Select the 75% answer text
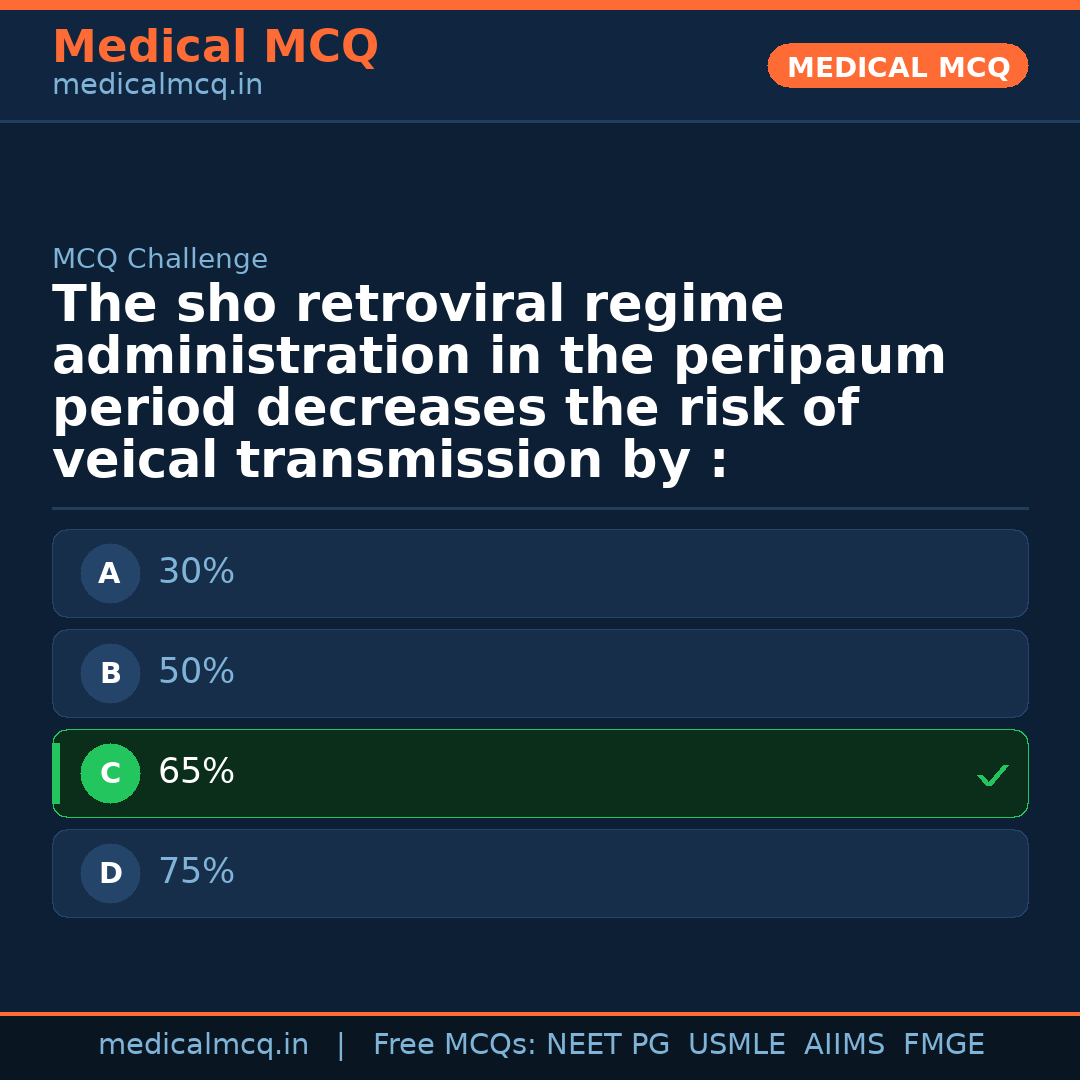This screenshot has height=1080, width=1080. click(x=196, y=872)
